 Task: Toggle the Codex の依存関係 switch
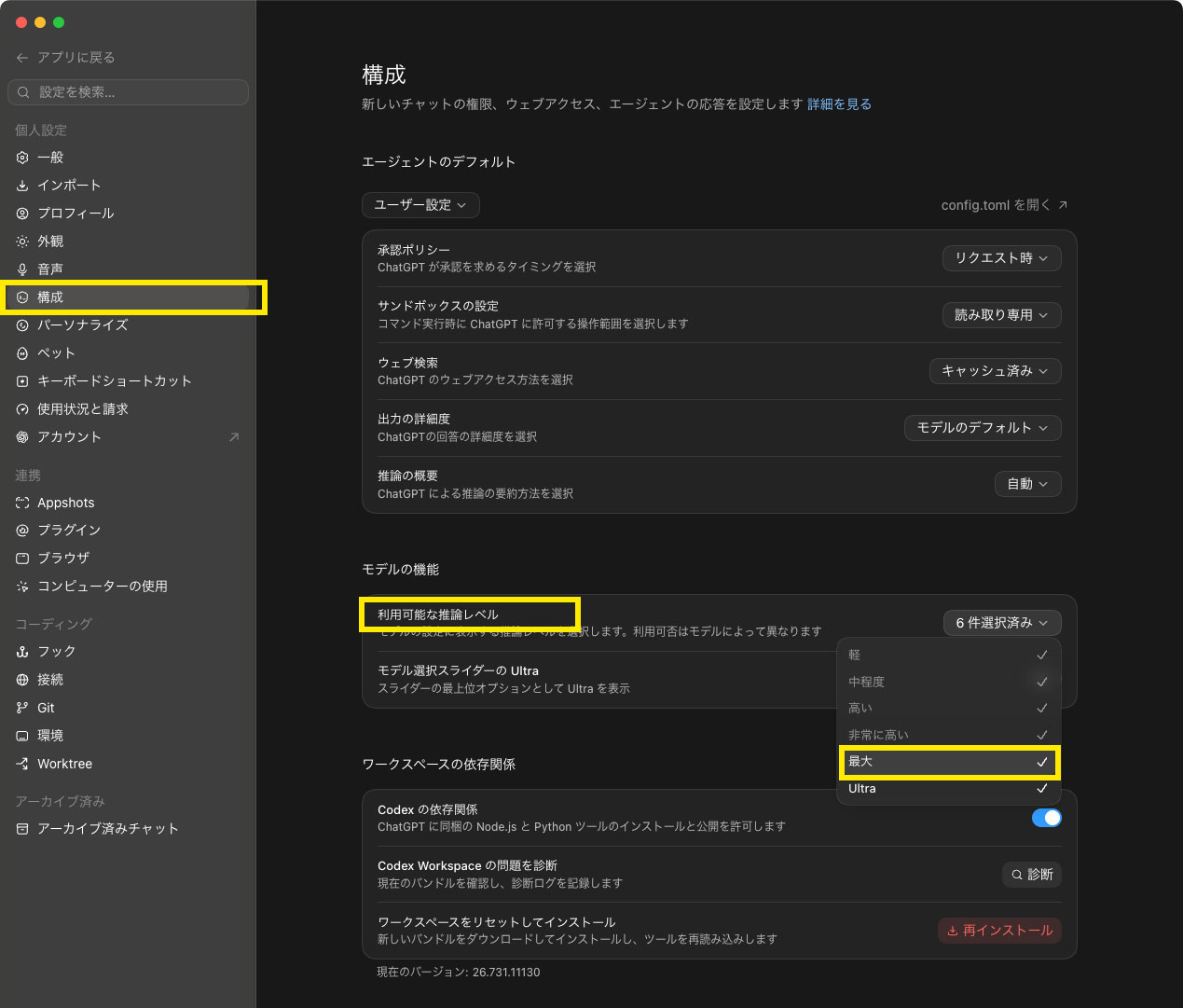(x=1046, y=818)
